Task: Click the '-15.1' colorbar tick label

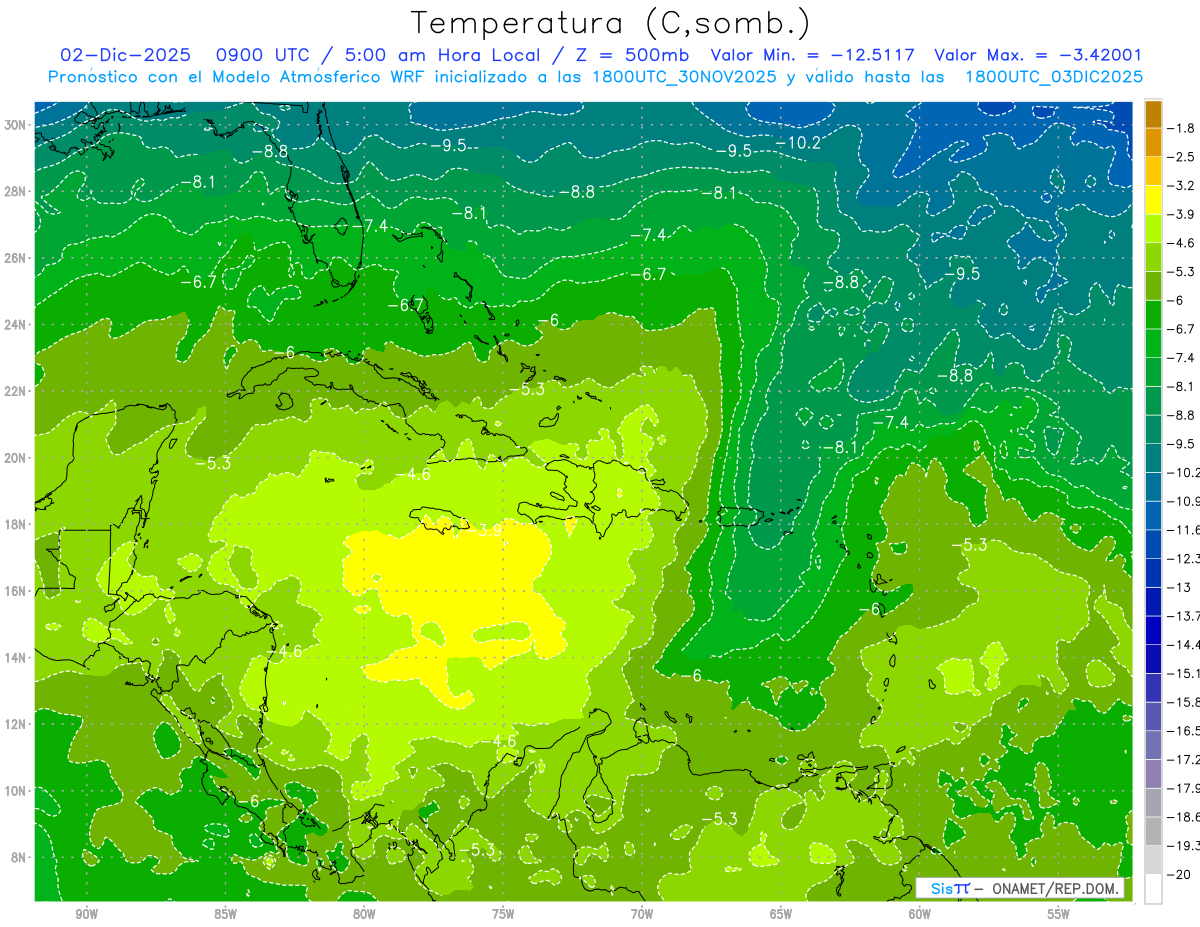Action: click(1182, 673)
